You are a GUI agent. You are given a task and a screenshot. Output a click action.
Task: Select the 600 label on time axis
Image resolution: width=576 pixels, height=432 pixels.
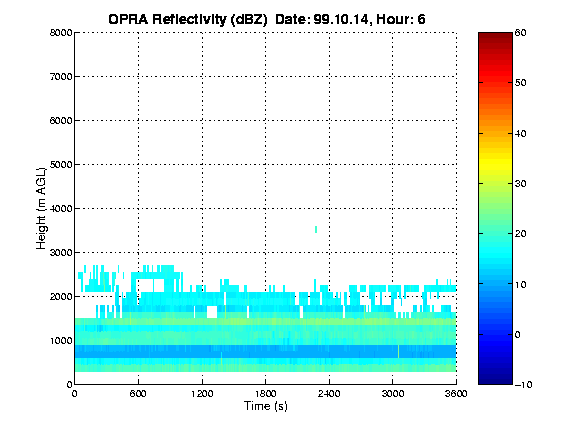click(x=138, y=394)
